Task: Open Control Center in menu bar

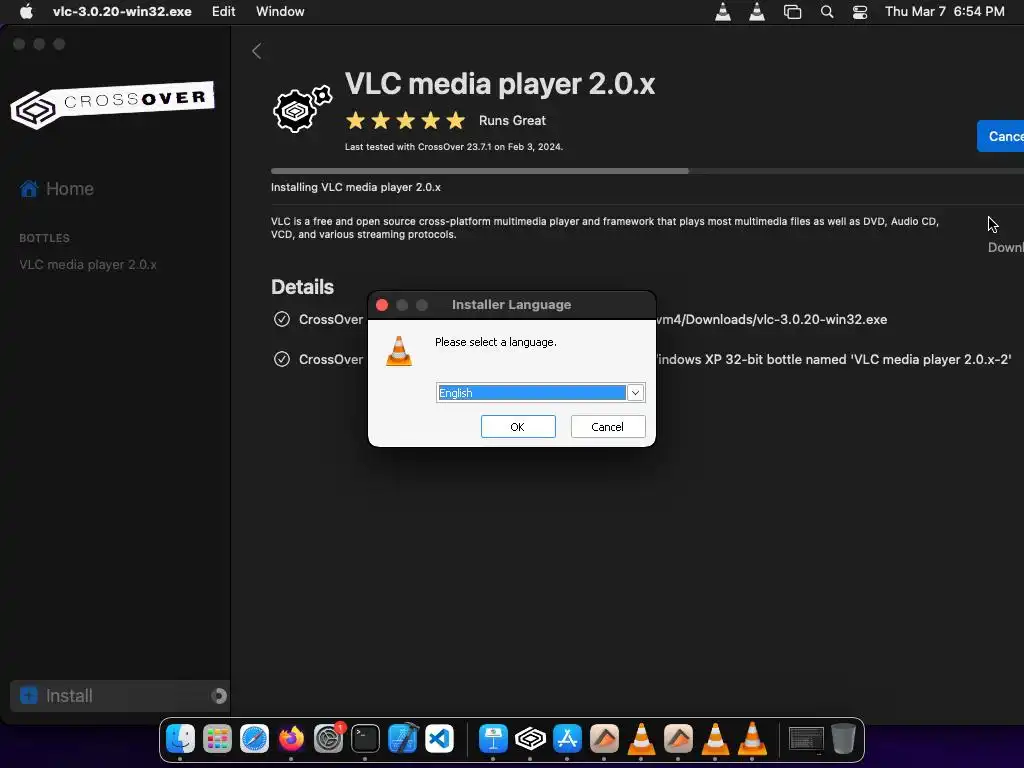Action: [x=860, y=11]
